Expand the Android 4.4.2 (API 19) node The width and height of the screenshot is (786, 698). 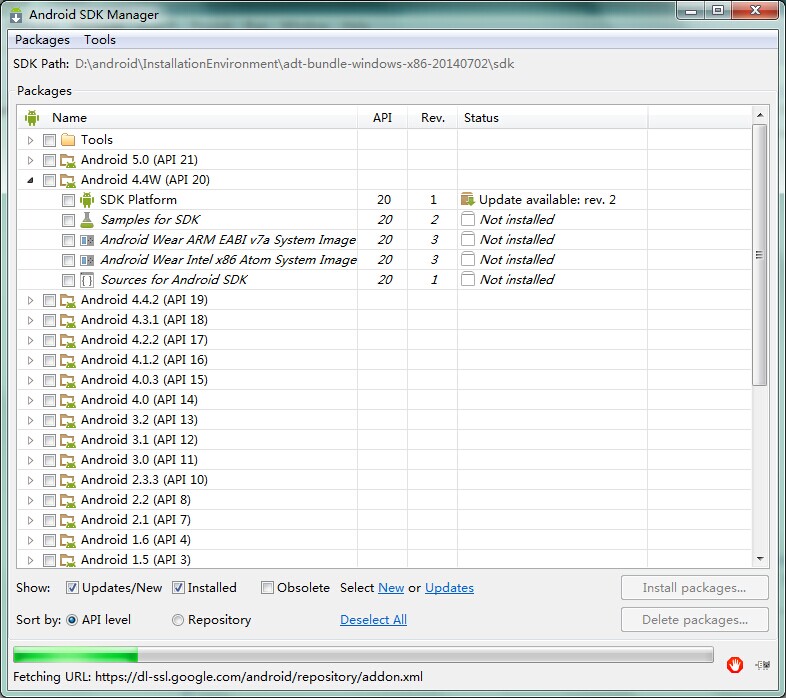point(31,300)
